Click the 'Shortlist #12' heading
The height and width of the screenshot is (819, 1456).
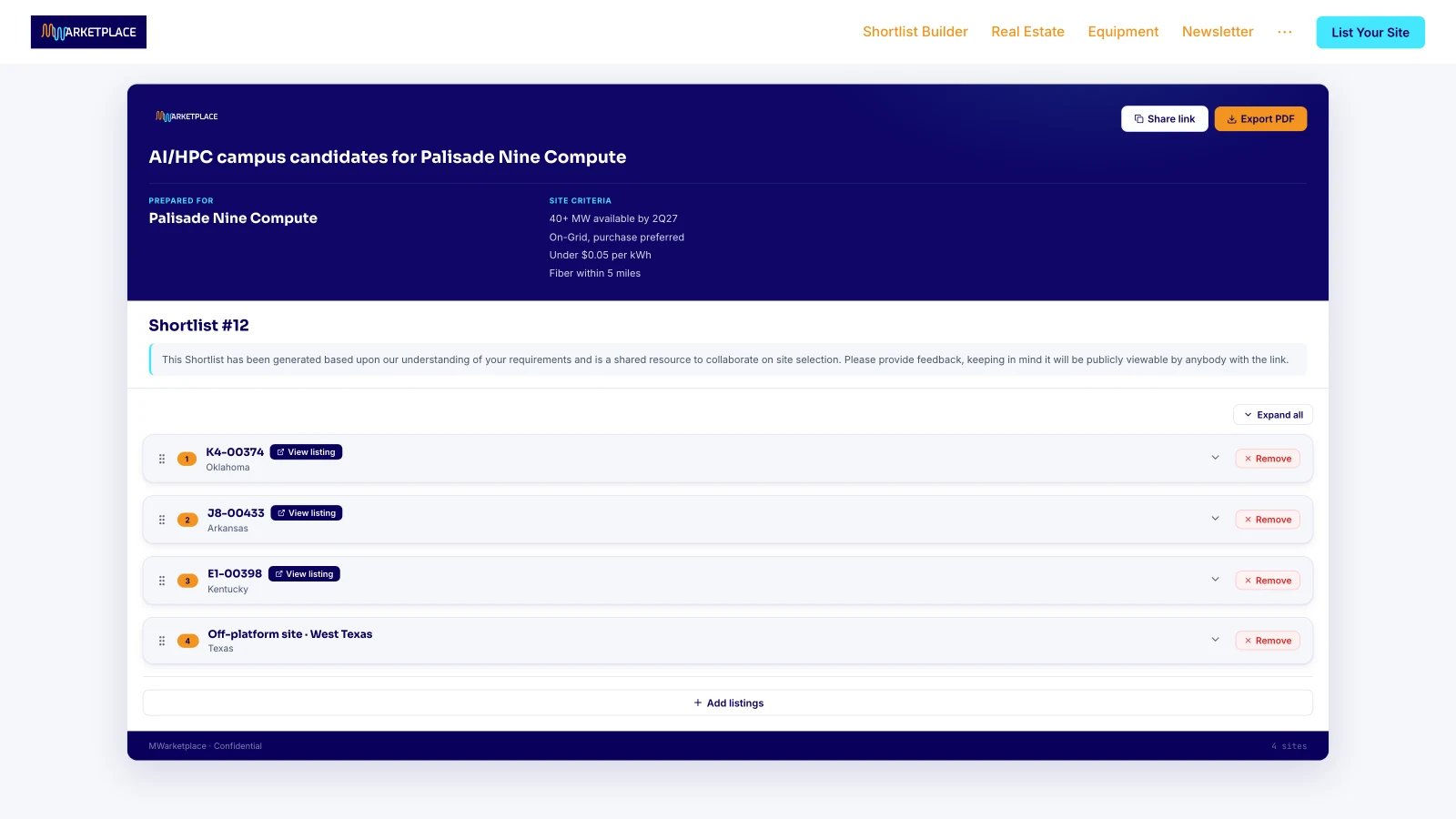click(198, 326)
